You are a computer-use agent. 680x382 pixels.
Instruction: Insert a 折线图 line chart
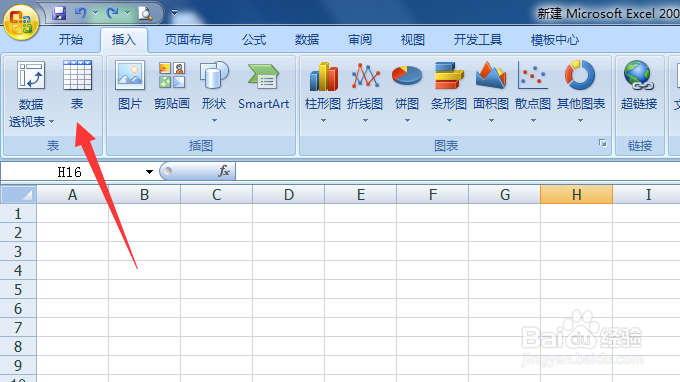365,92
